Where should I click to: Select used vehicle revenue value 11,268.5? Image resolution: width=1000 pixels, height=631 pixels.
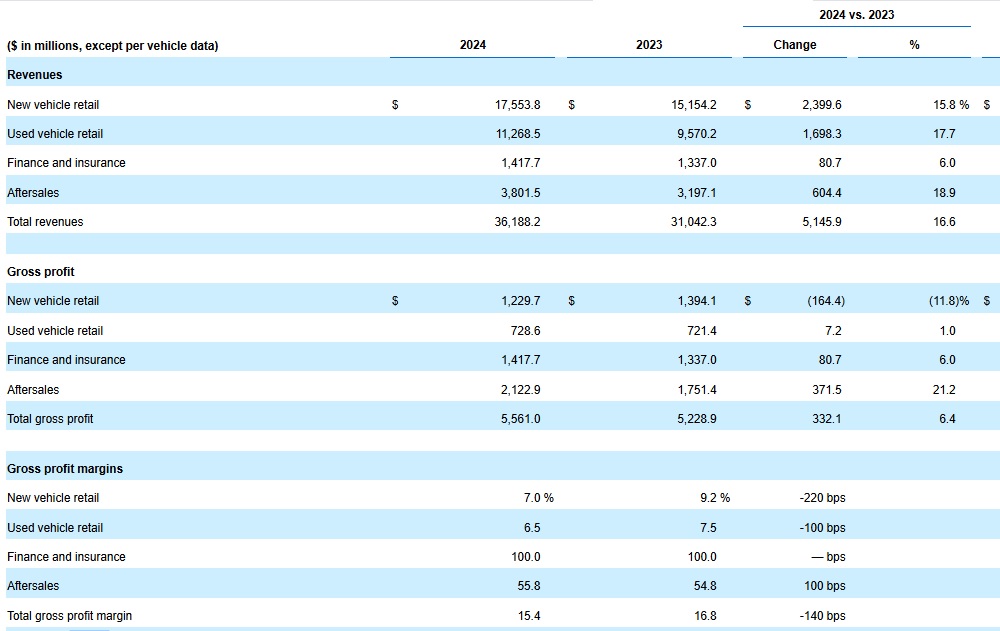click(x=517, y=134)
